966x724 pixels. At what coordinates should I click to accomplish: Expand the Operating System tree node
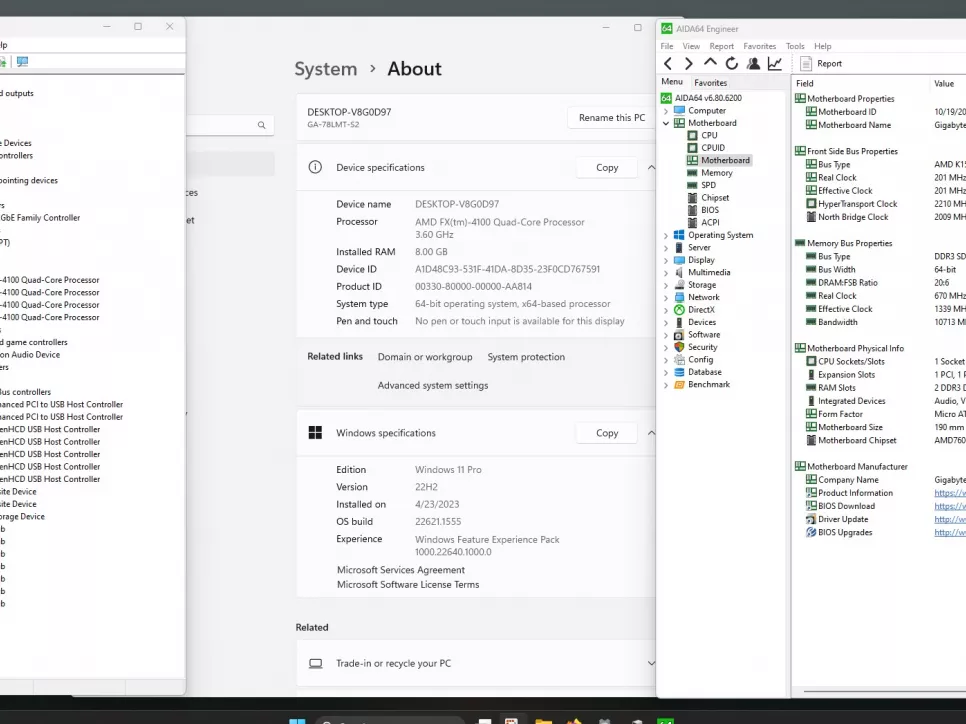pos(666,235)
